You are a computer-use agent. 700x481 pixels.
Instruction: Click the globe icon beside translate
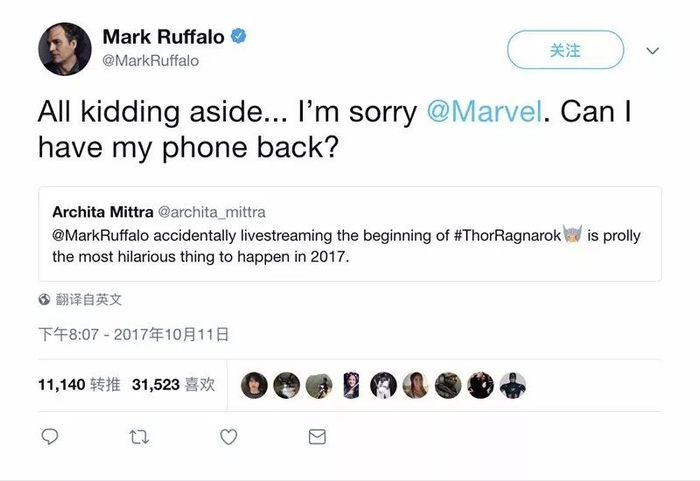coord(44,299)
